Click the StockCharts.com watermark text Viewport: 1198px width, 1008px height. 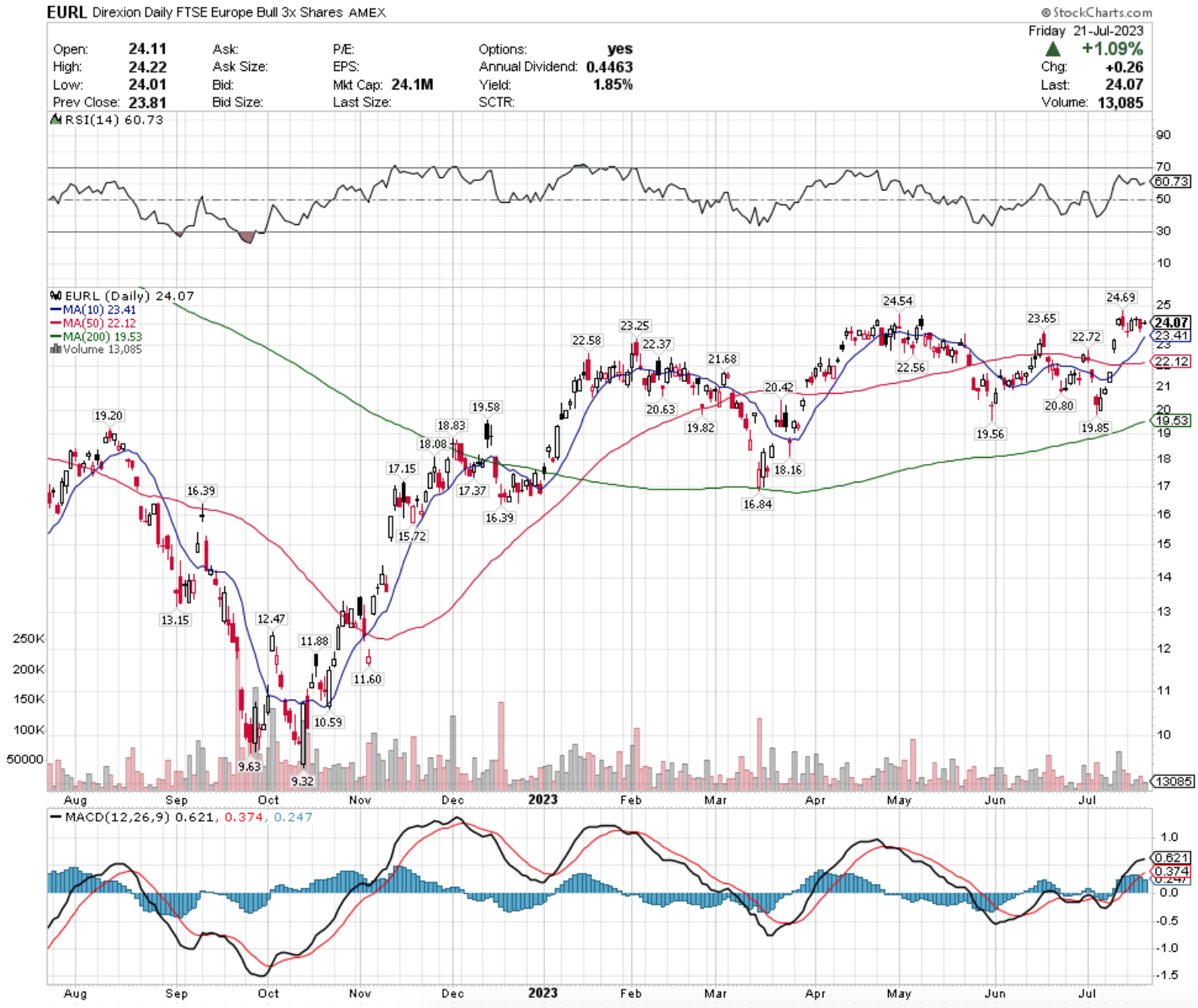(x=1096, y=12)
